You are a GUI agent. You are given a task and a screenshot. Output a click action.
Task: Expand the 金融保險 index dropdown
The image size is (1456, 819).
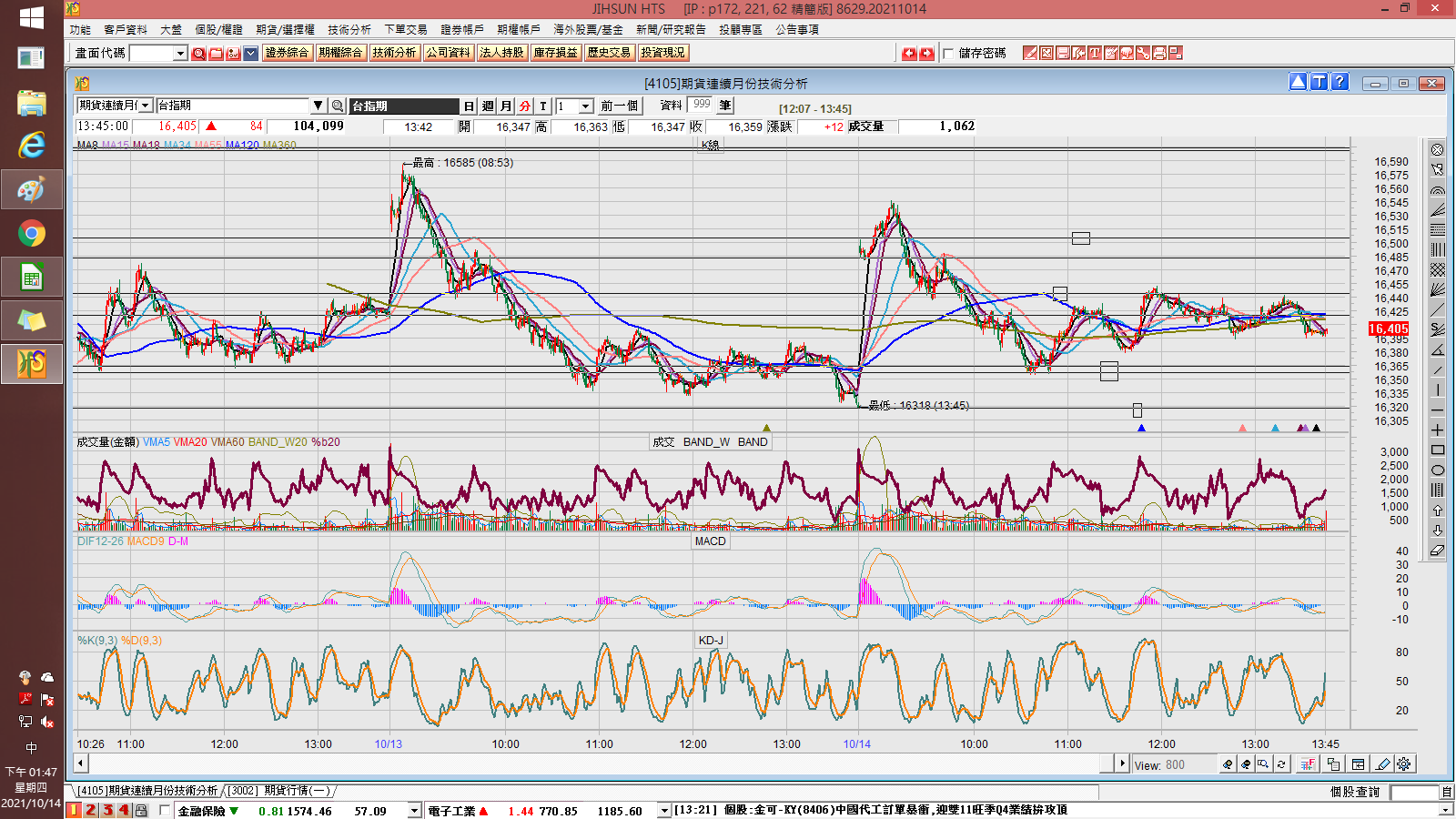pyautogui.click(x=415, y=811)
